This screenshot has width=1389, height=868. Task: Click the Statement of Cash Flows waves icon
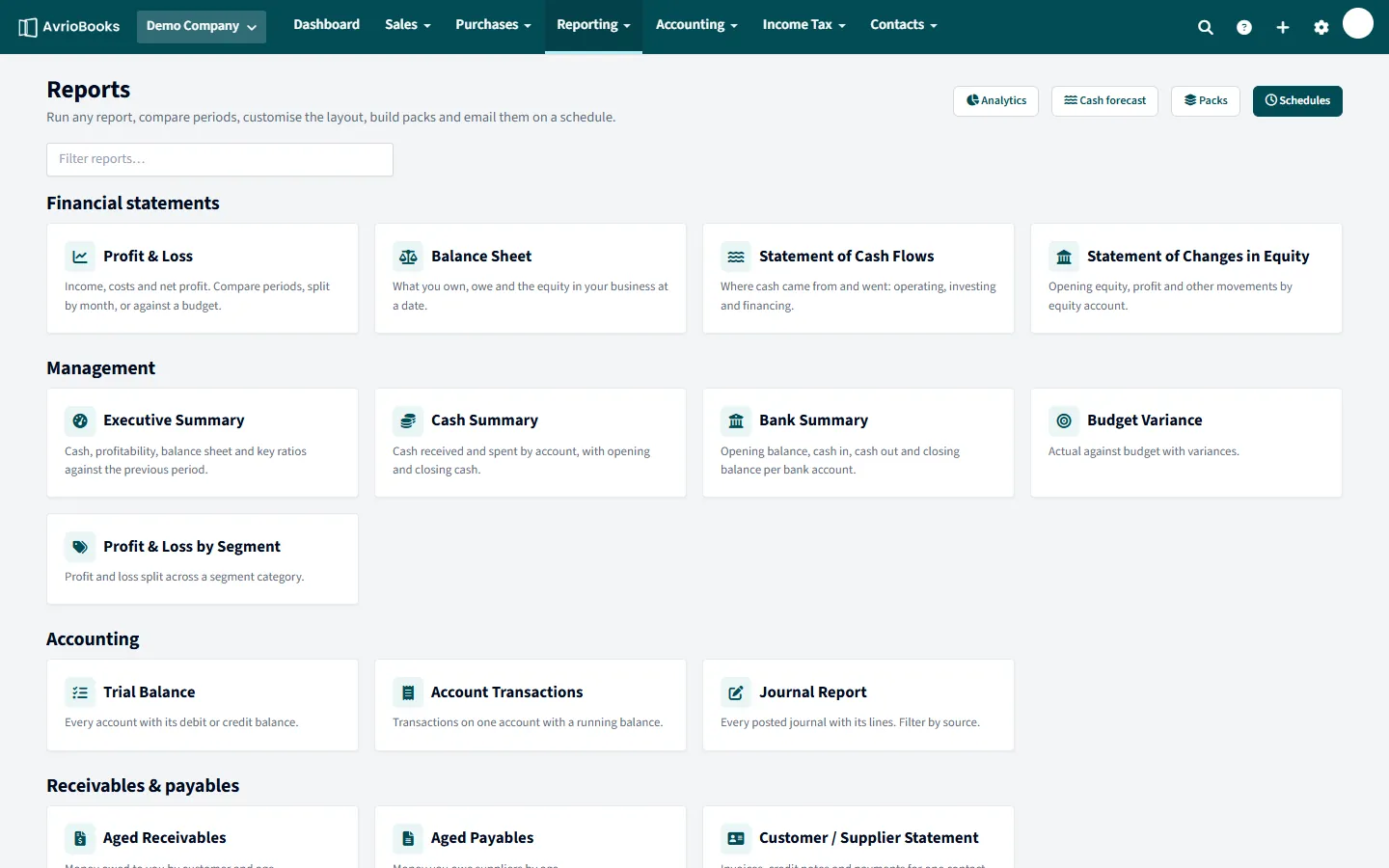pos(736,257)
